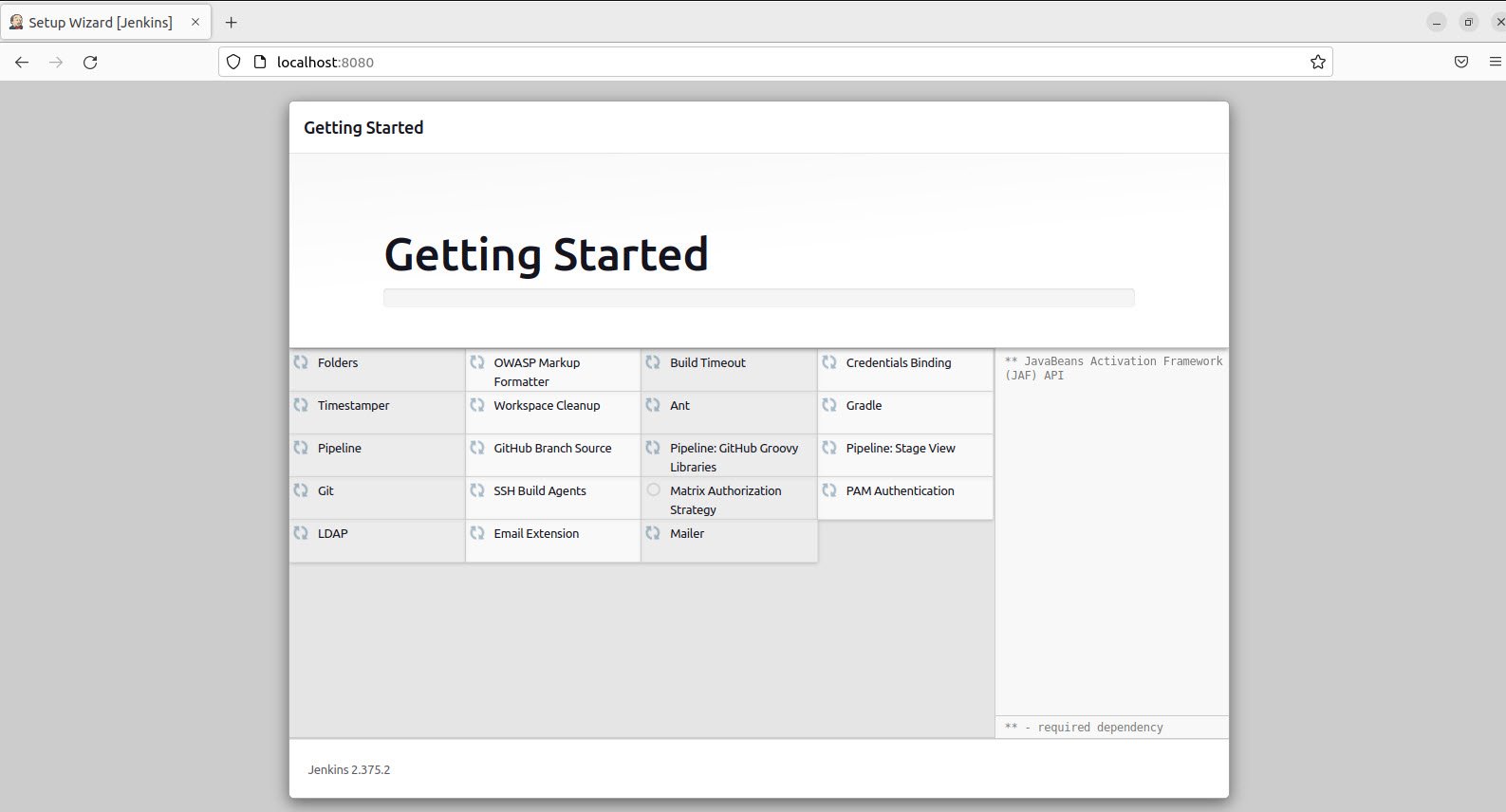Click the spinner icon beside Pipeline: GitHub Groovy Libraries
The height and width of the screenshot is (812, 1506).
(x=653, y=448)
